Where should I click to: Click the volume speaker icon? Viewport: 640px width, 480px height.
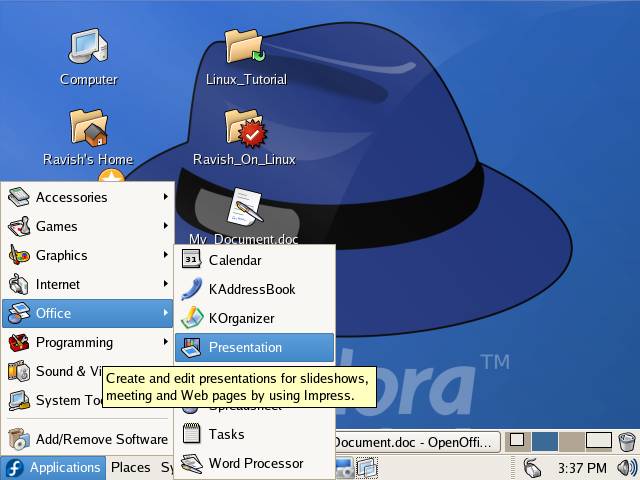pos(627,467)
